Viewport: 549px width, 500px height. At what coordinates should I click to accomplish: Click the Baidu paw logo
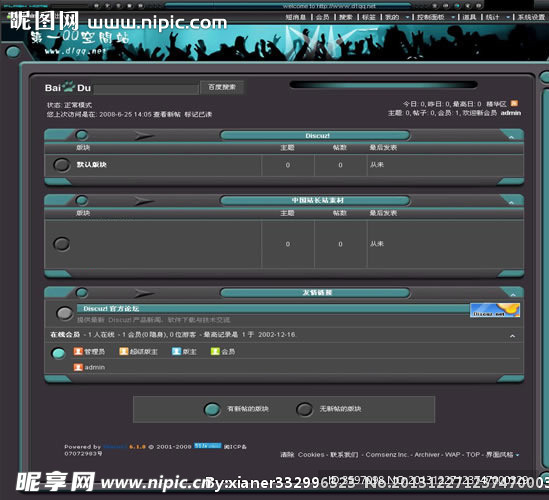(69, 86)
